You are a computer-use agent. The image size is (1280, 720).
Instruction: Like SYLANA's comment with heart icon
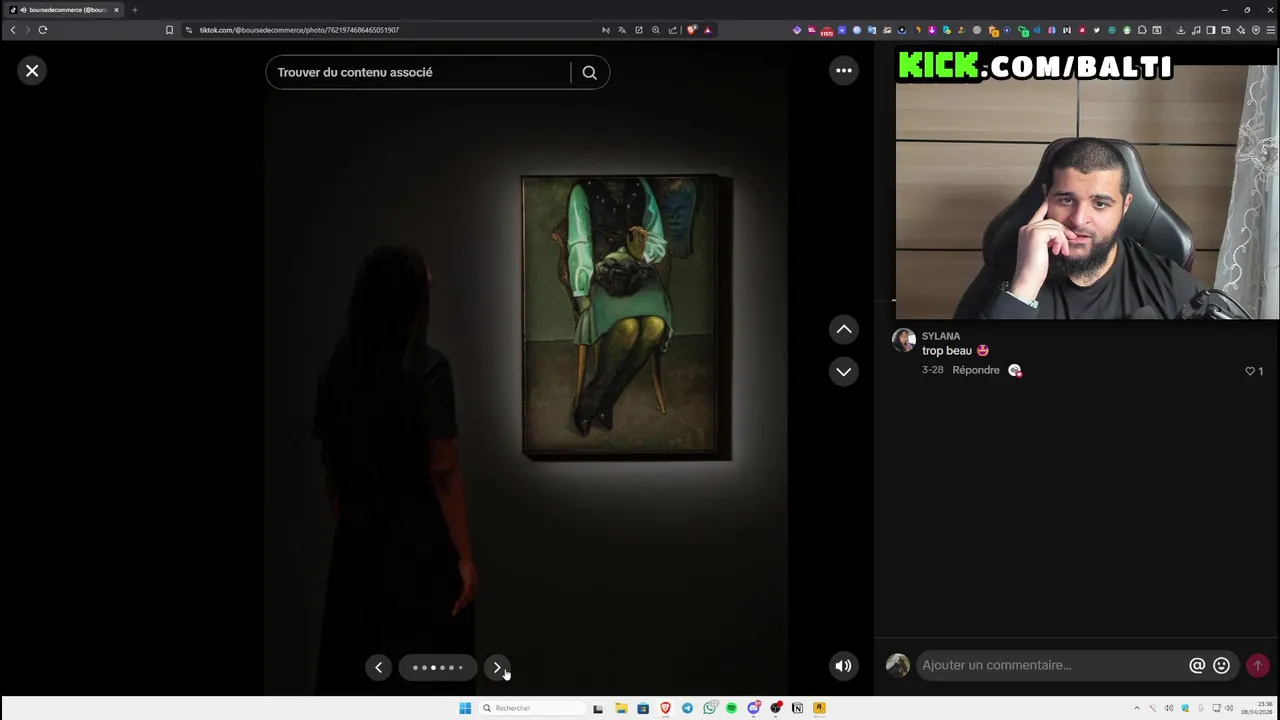point(1249,371)
